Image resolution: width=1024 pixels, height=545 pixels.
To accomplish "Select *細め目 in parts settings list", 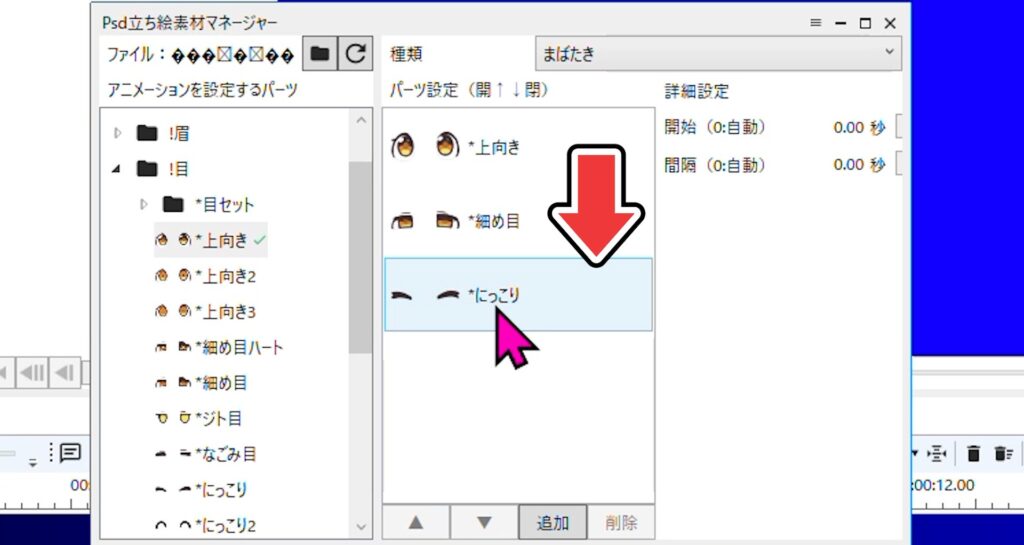I will tap(494, 221).
